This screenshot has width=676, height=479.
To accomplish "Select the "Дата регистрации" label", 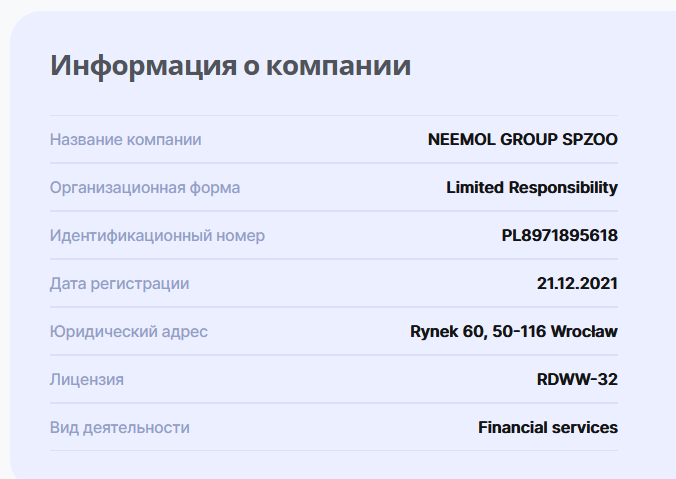I will 119,284.
